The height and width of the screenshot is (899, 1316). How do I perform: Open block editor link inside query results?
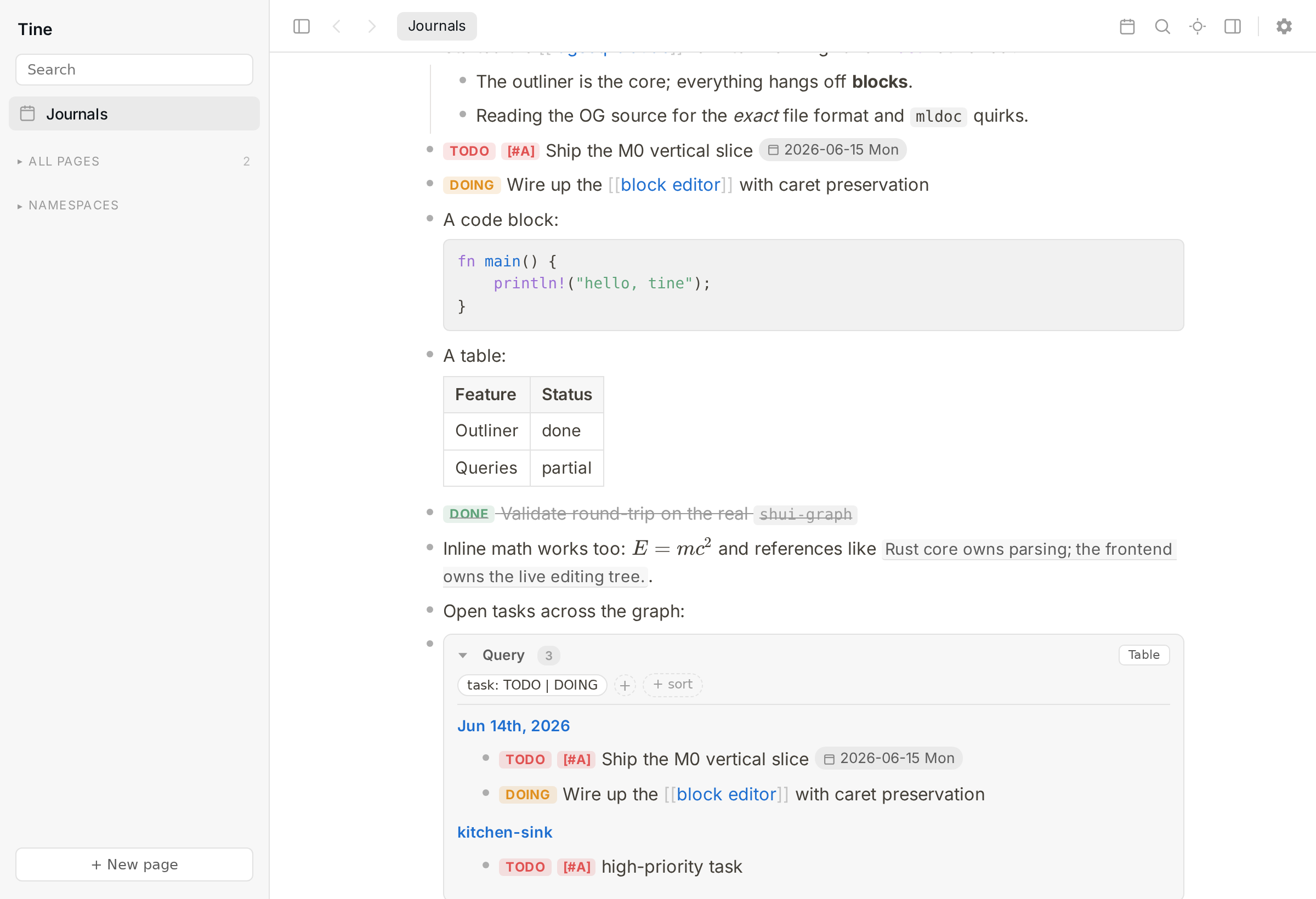click(x=727, y=795)
